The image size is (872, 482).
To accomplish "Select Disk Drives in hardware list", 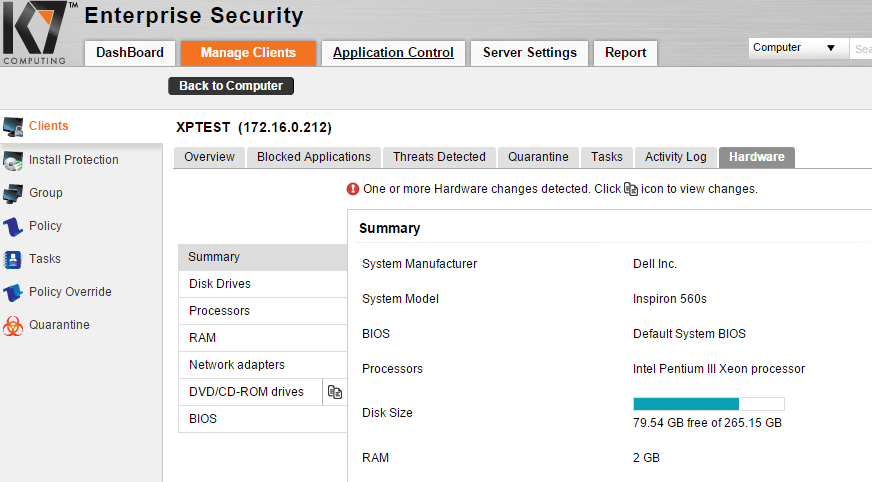I will (220, 284).
